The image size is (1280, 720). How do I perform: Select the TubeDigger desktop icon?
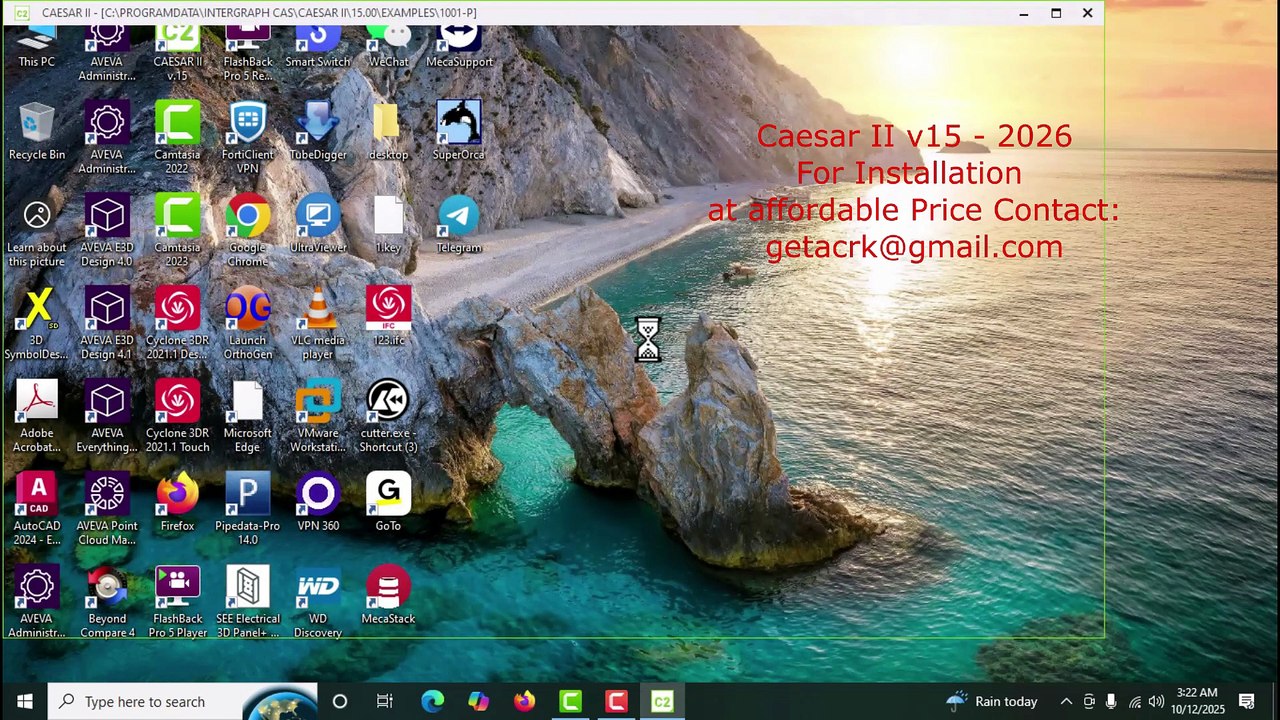pyautogui.click(x=318, y=132)
